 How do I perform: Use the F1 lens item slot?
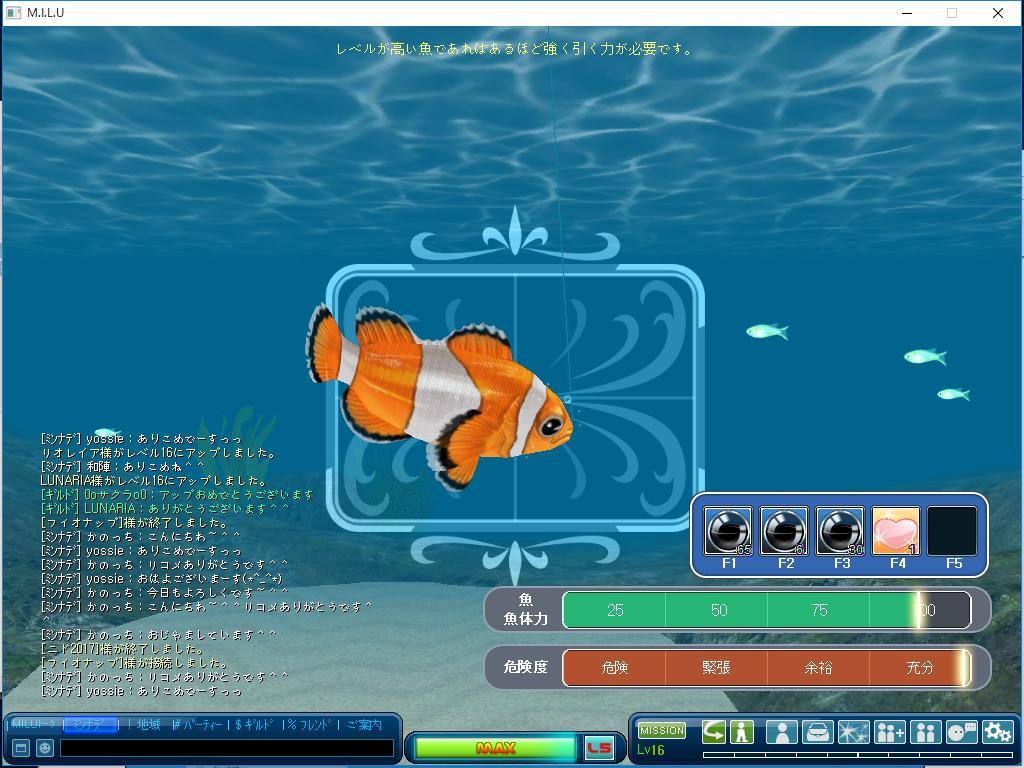click(x=728, y=530)
